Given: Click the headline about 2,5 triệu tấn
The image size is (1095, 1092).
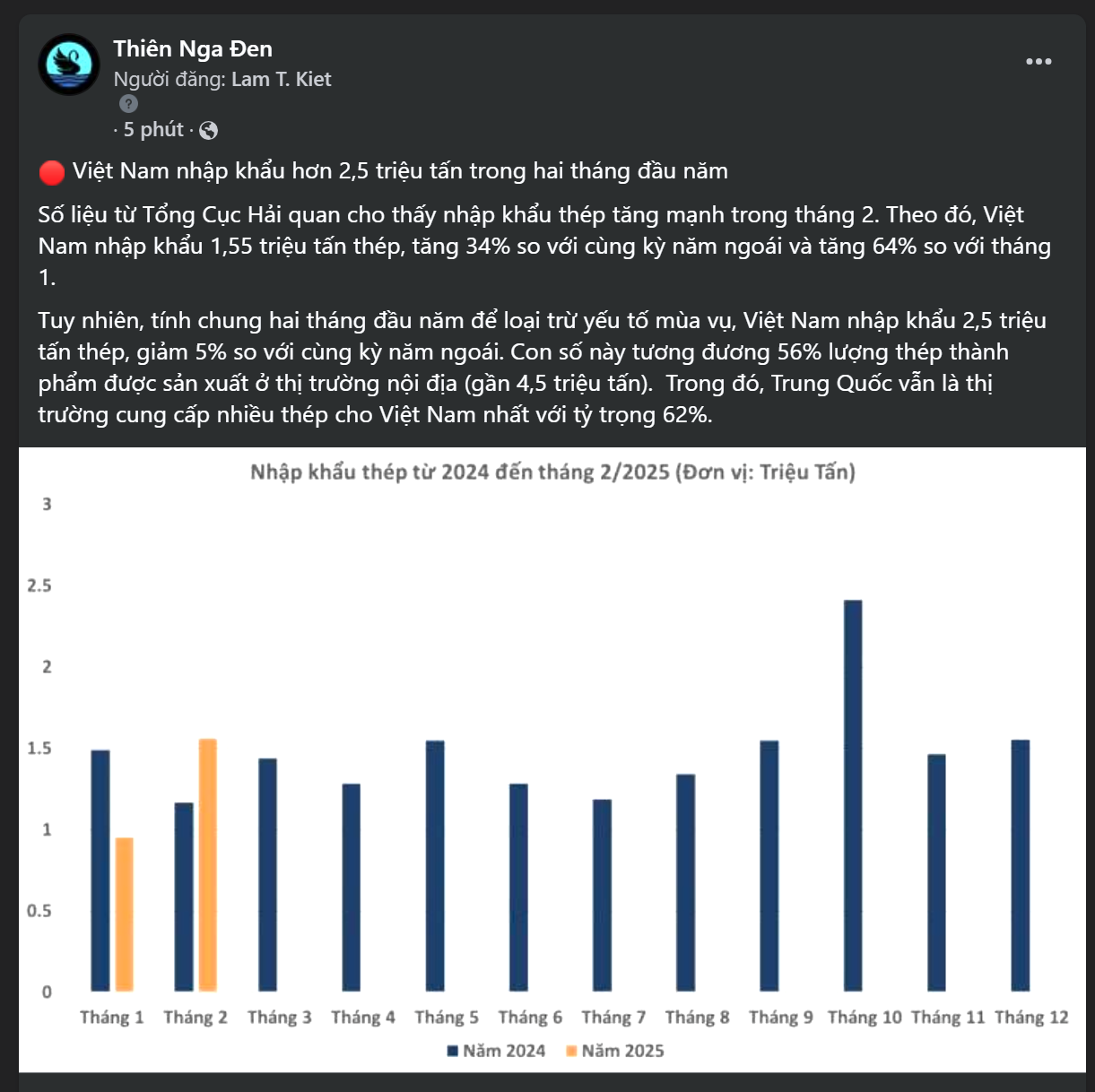Looking at the screenshot, I should pos(400,171).
